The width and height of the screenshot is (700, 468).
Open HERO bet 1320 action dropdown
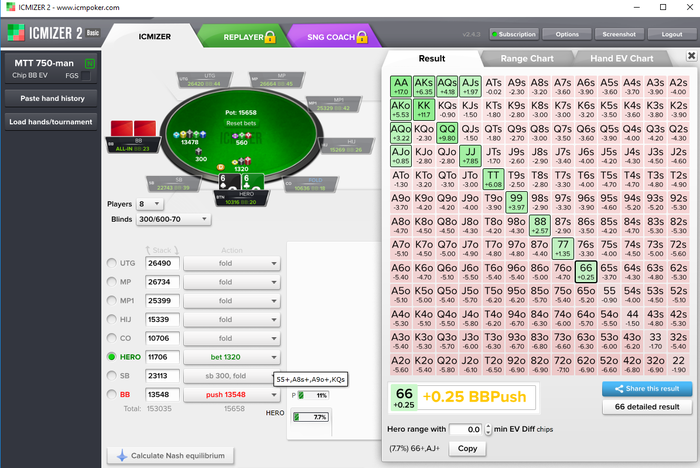pyautogui.click(x=232, y=357)
